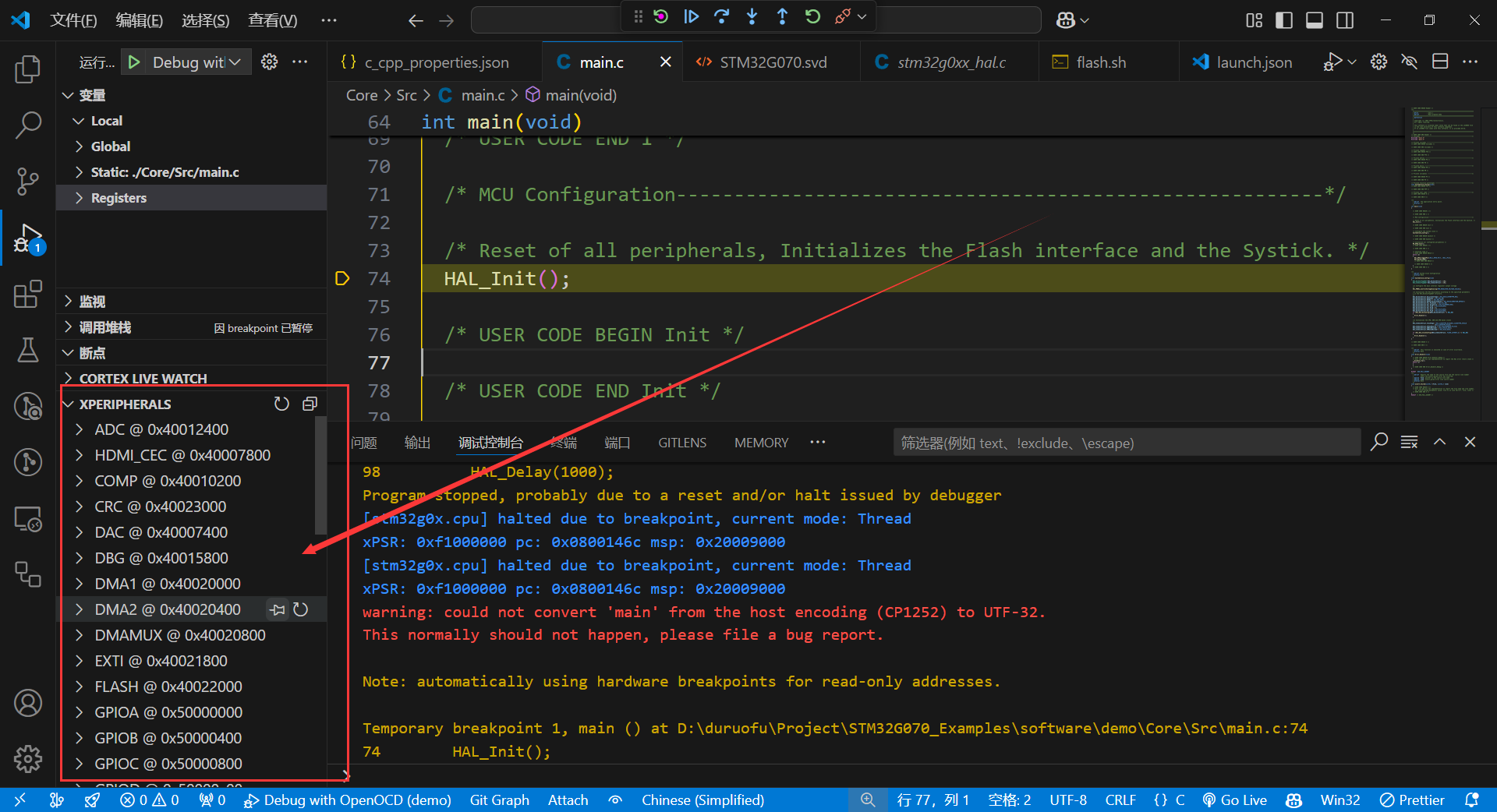Image resolution: width=1497 pixels, height=812 pixels.
Task: Click the Step Into debug icon
Action: click(x=752, y=16)
